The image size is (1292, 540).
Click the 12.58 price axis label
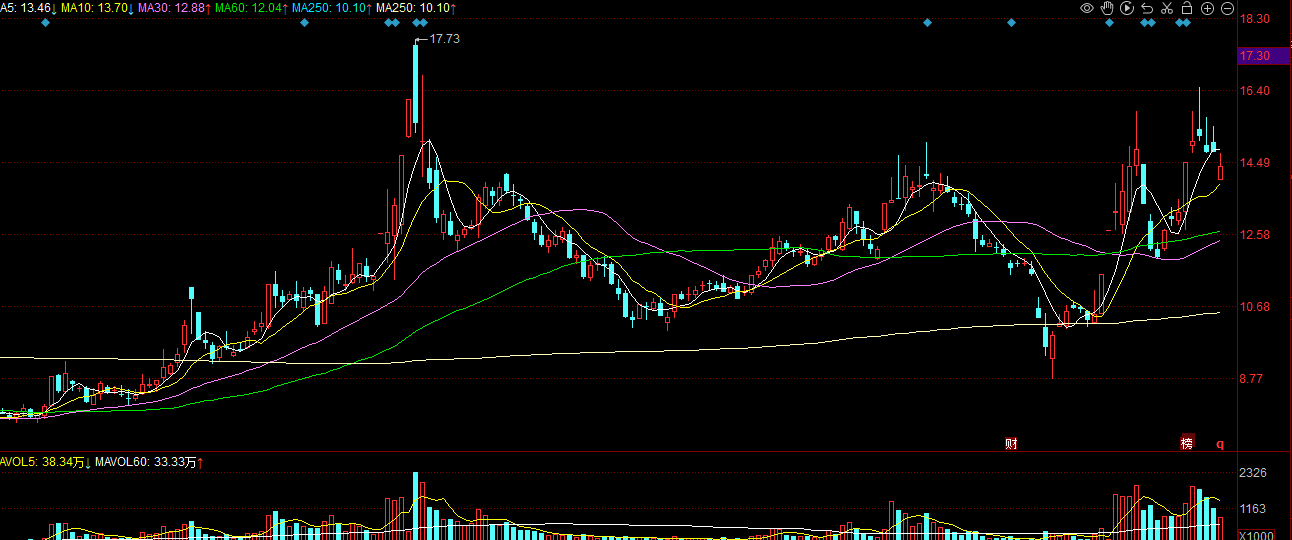point(1254,235)
